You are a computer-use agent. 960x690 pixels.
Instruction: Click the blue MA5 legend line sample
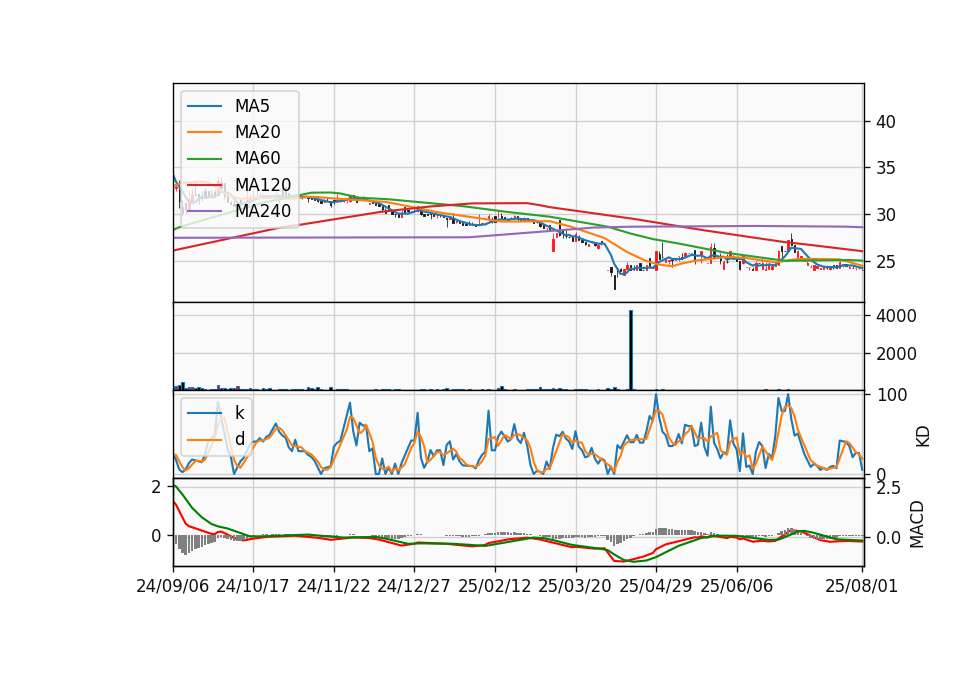tap(204, 106)
